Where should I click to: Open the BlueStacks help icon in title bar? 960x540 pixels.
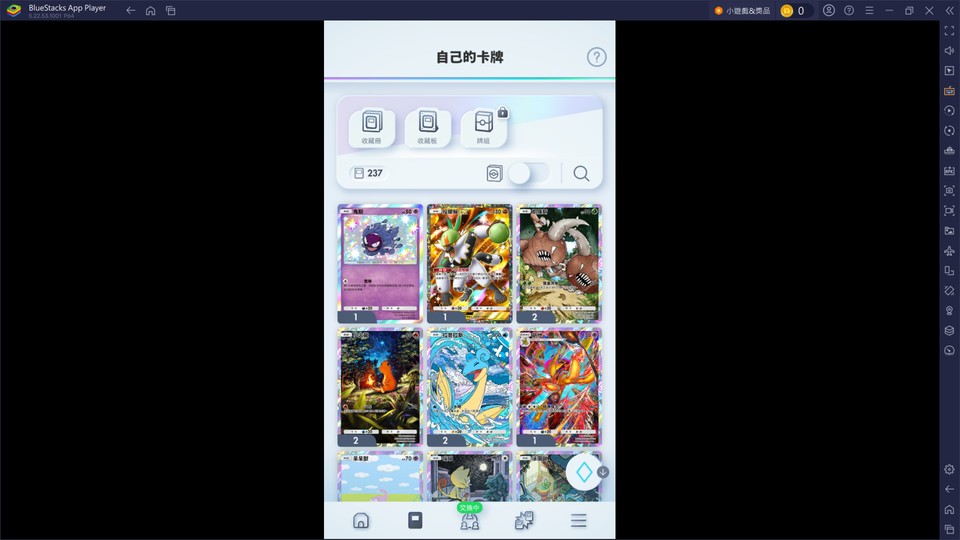point(849,10)
